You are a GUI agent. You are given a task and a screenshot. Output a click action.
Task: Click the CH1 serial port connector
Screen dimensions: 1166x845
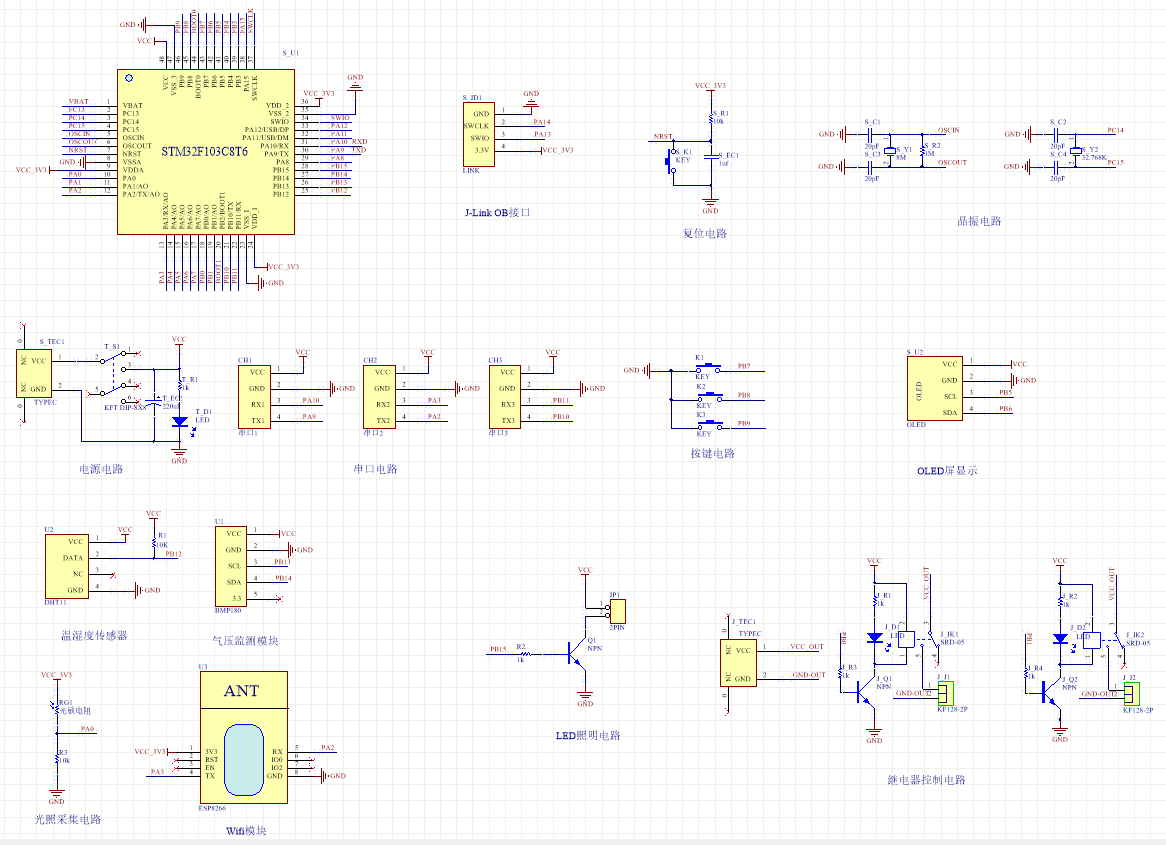click(254, 396)
